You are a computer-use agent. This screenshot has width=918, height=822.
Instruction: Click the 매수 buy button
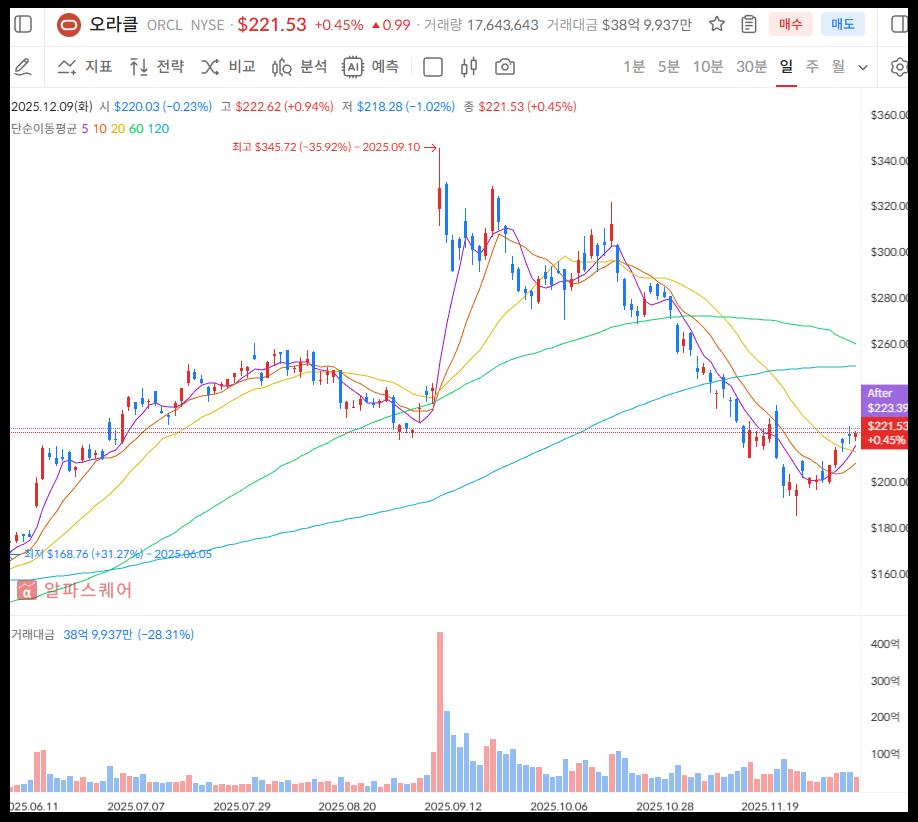coord(790,24)
